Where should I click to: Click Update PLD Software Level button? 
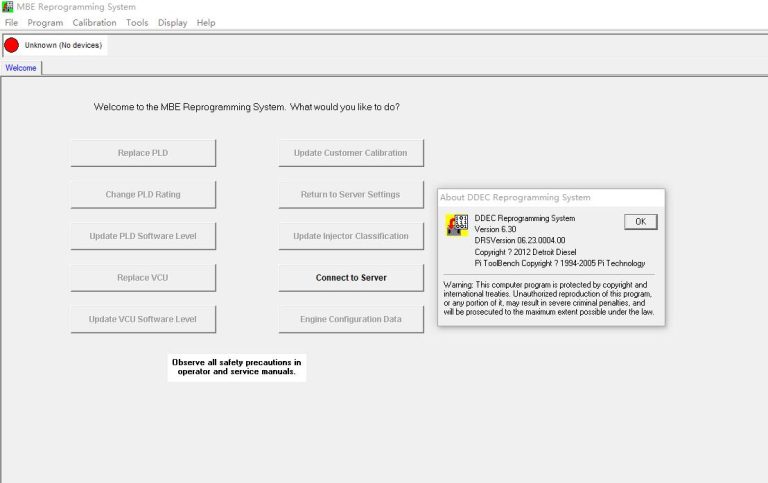(x=143, y=237)
